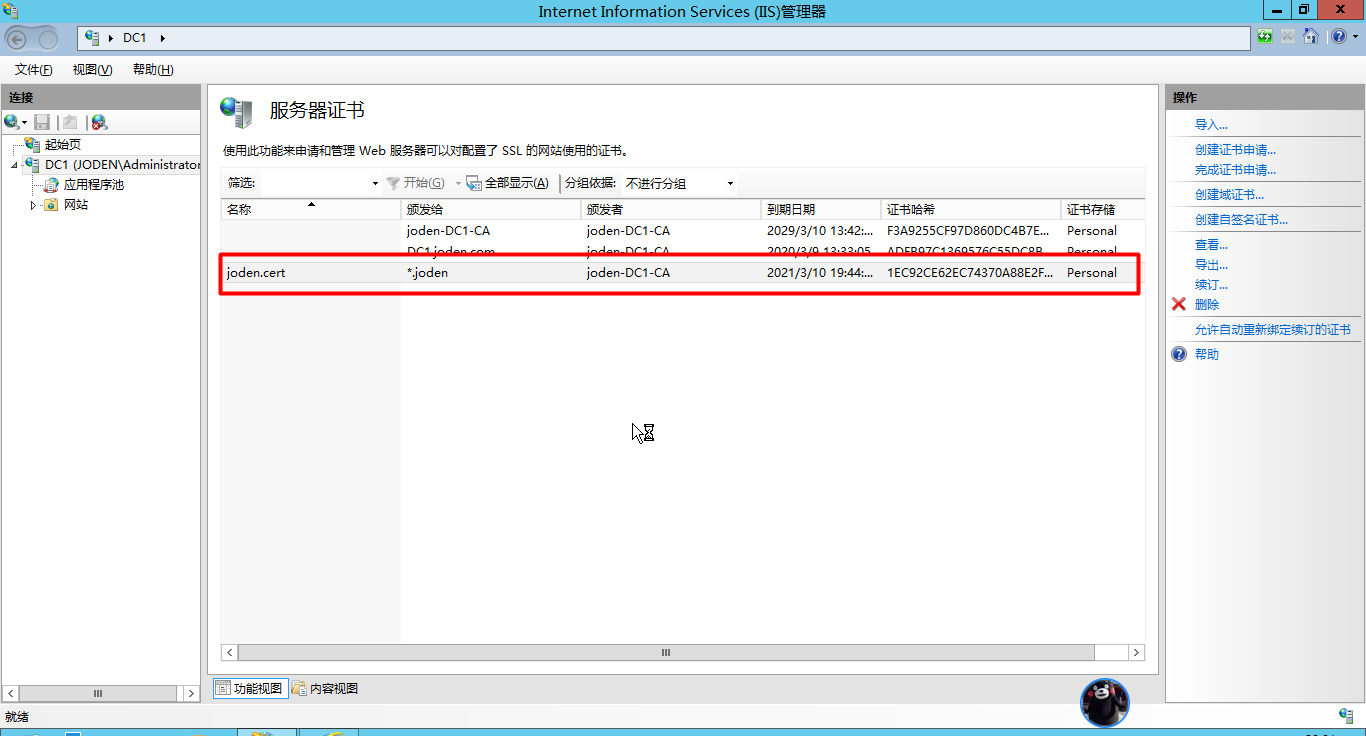The height and width of the screenshot is (736, 1366).
Task: Open the 视图 menu
Action: [92, 70]
